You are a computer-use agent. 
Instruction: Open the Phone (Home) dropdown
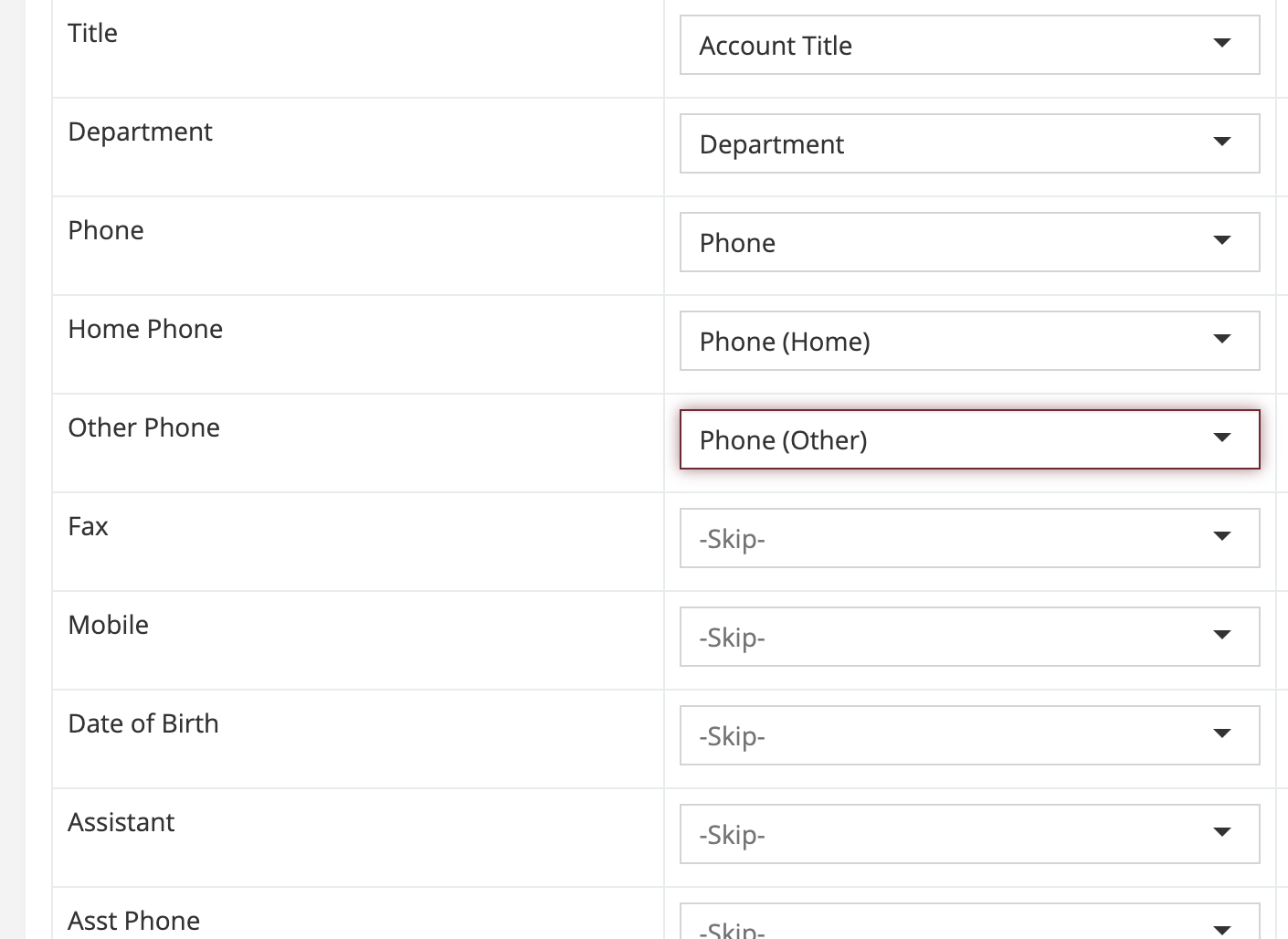click(x=969, y=341)
